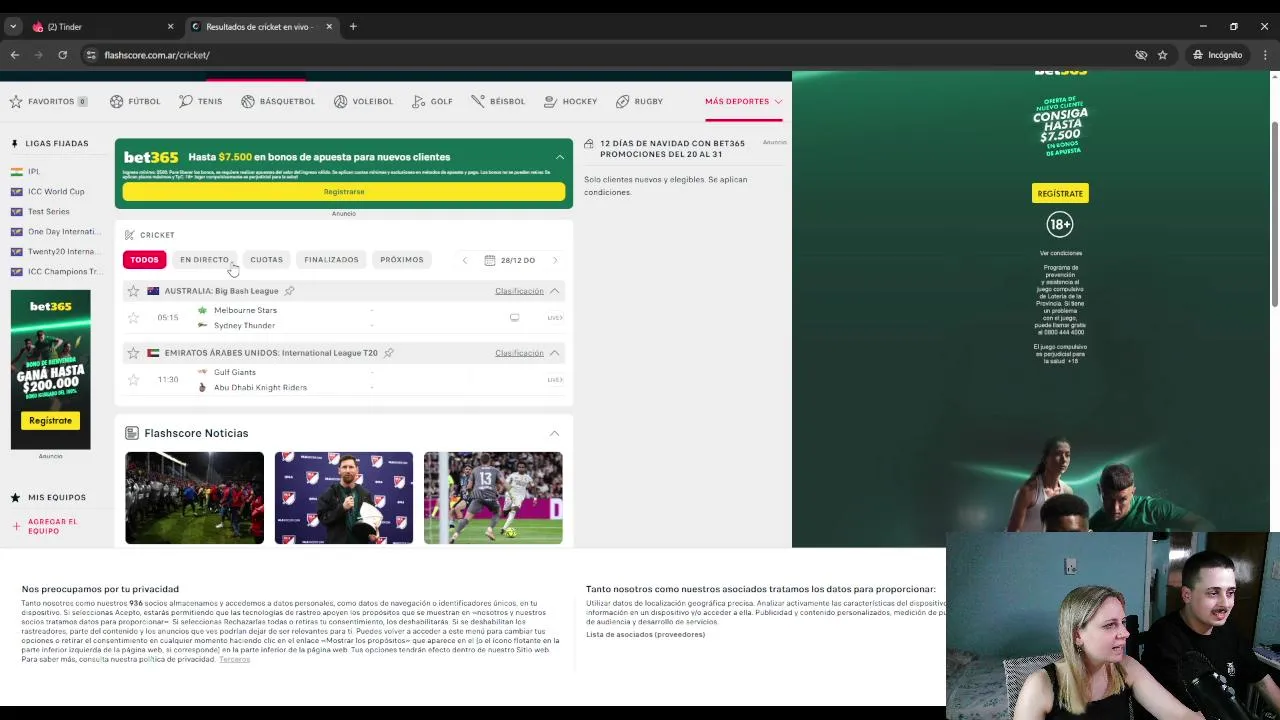This screenshot has height=720, width=1280.
Task: Click Melbourne Stars team name
Action: point(245,311)
